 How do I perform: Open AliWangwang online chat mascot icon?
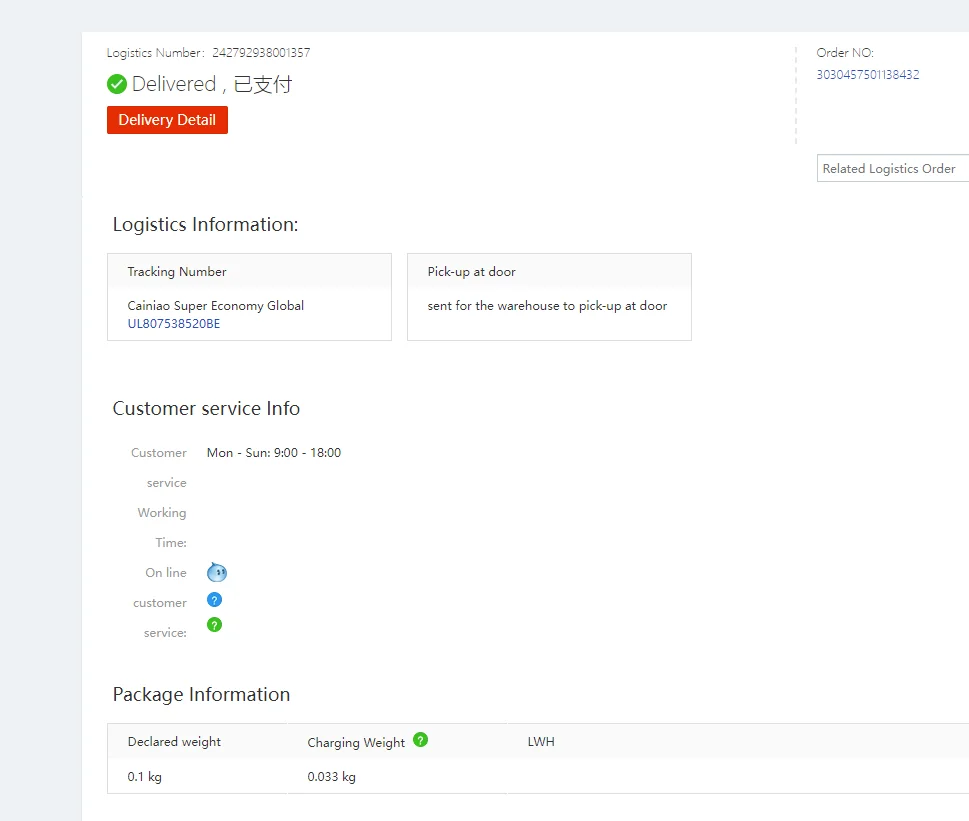216,573
